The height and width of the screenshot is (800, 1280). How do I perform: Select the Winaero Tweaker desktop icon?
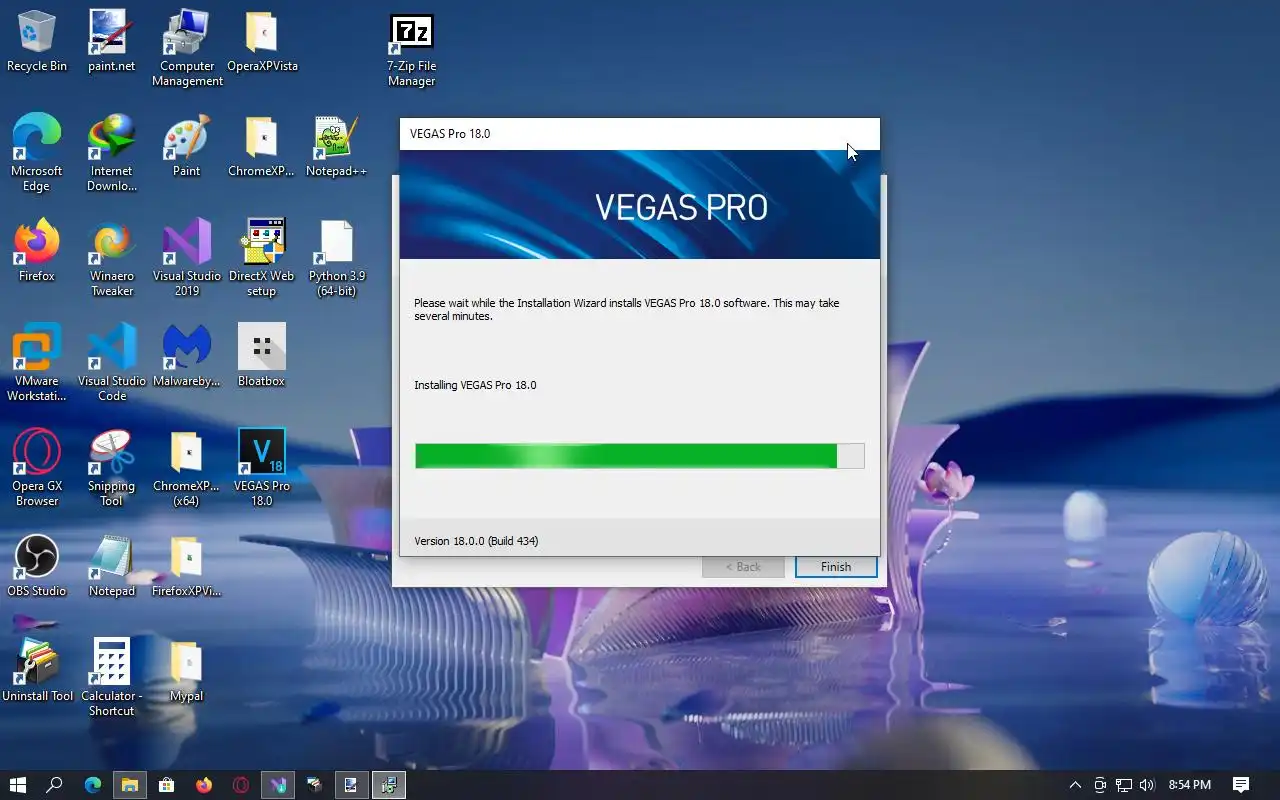(x=111, y=258)
